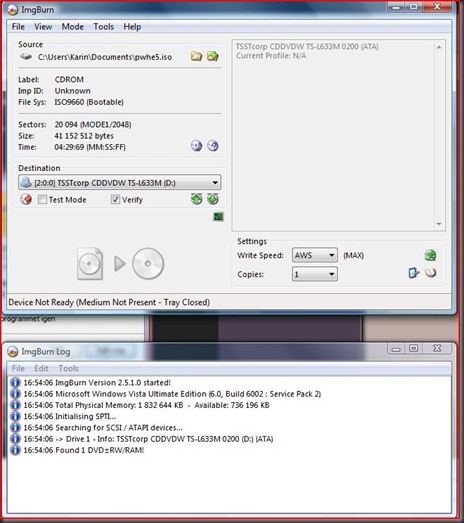The height and width of the screenshot is (523, 464).
Task: Click the first disc info icon beside Time
Action: 196,146
